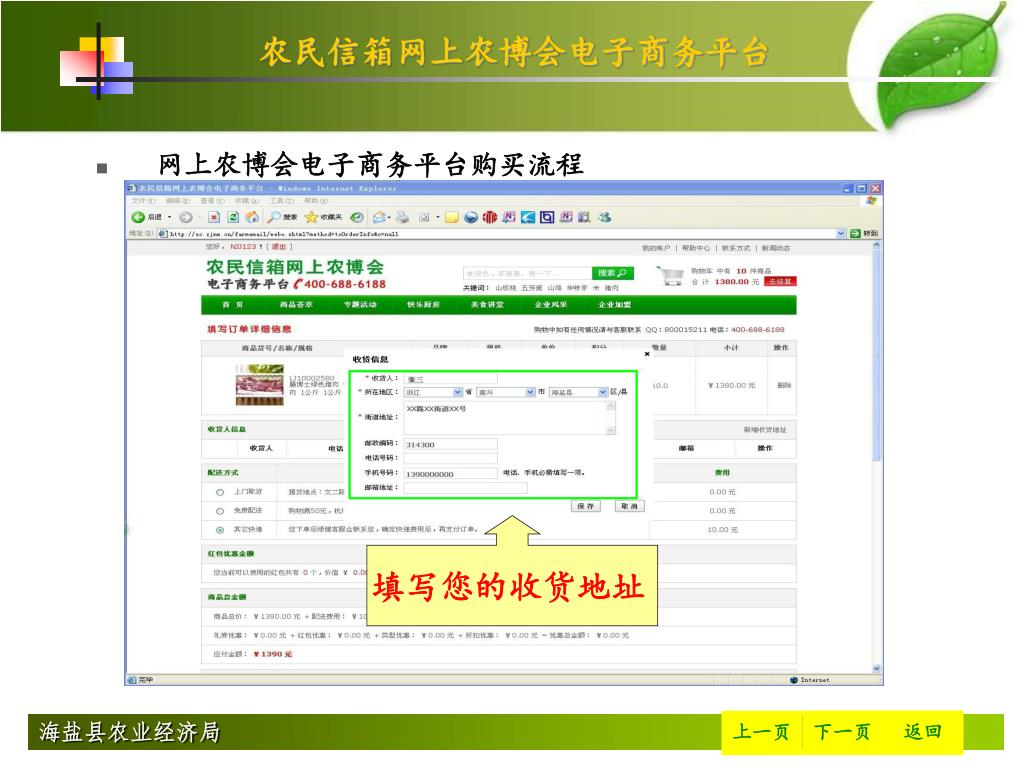Click the red round toolbar icon

pos(490,217)
